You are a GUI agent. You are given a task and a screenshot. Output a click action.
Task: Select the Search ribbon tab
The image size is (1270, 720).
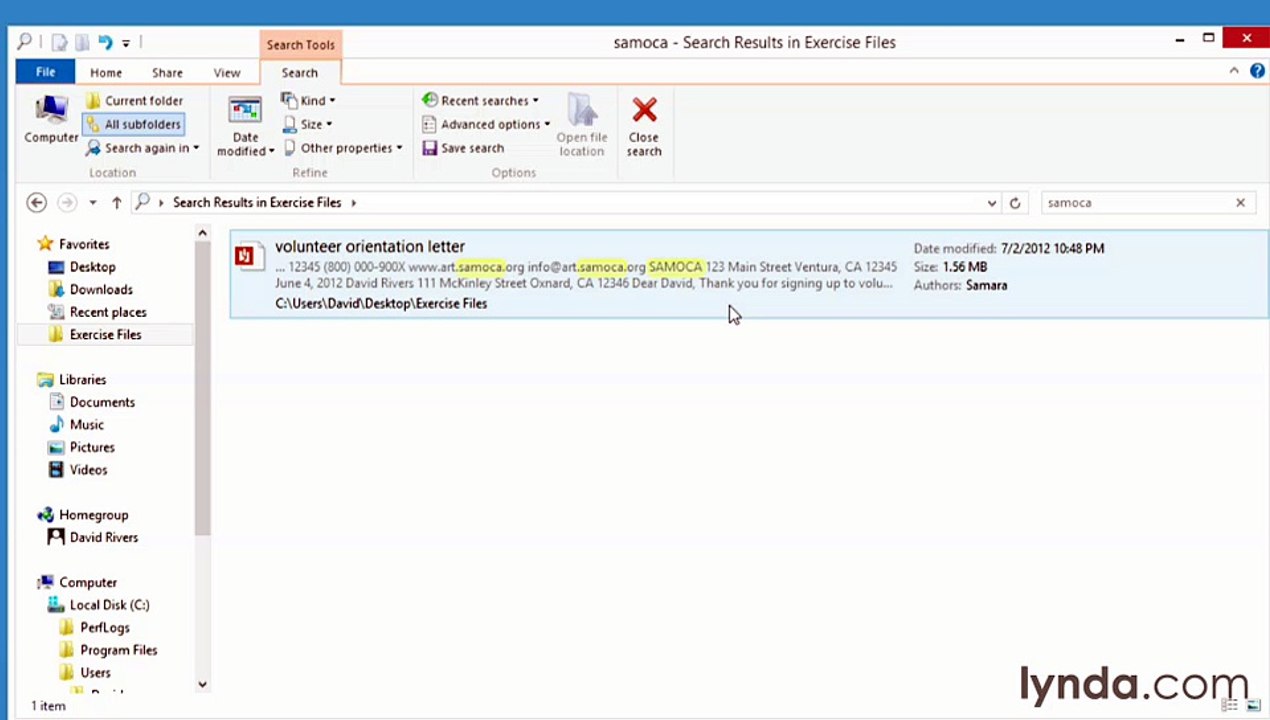(299, 72)
